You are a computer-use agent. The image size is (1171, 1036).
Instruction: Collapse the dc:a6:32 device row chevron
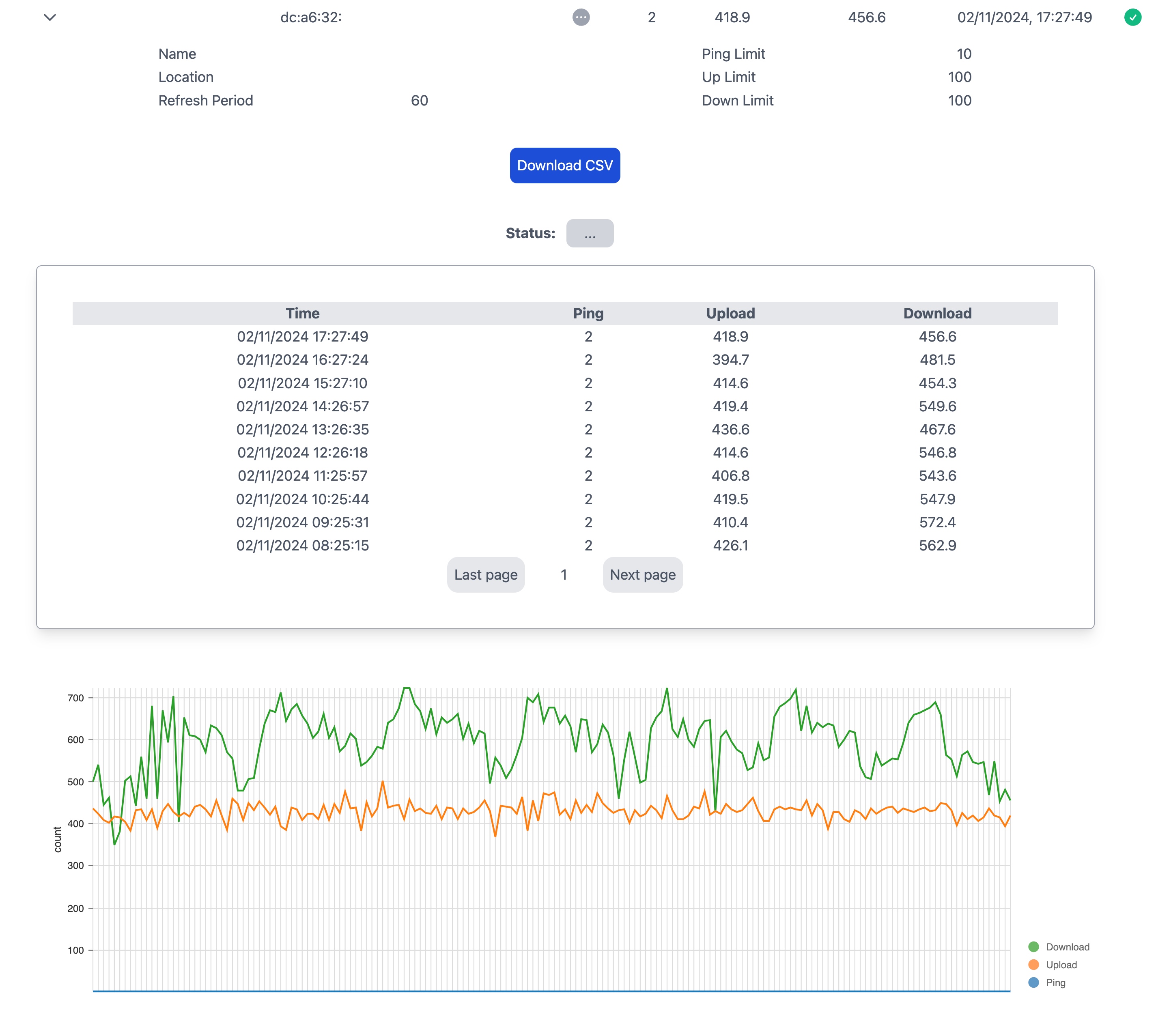tap(50, 18)
